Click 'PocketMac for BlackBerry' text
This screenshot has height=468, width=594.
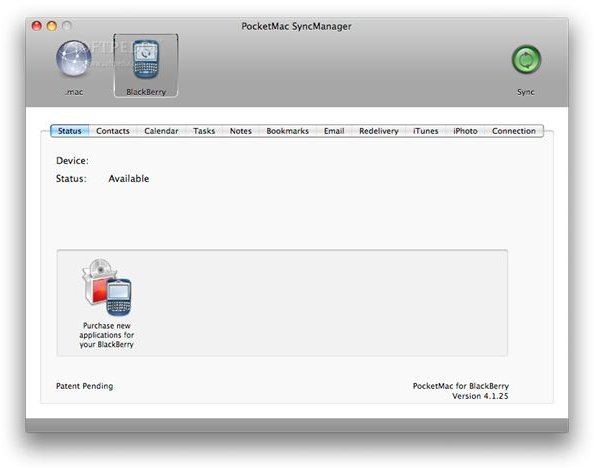click(461, 386)
